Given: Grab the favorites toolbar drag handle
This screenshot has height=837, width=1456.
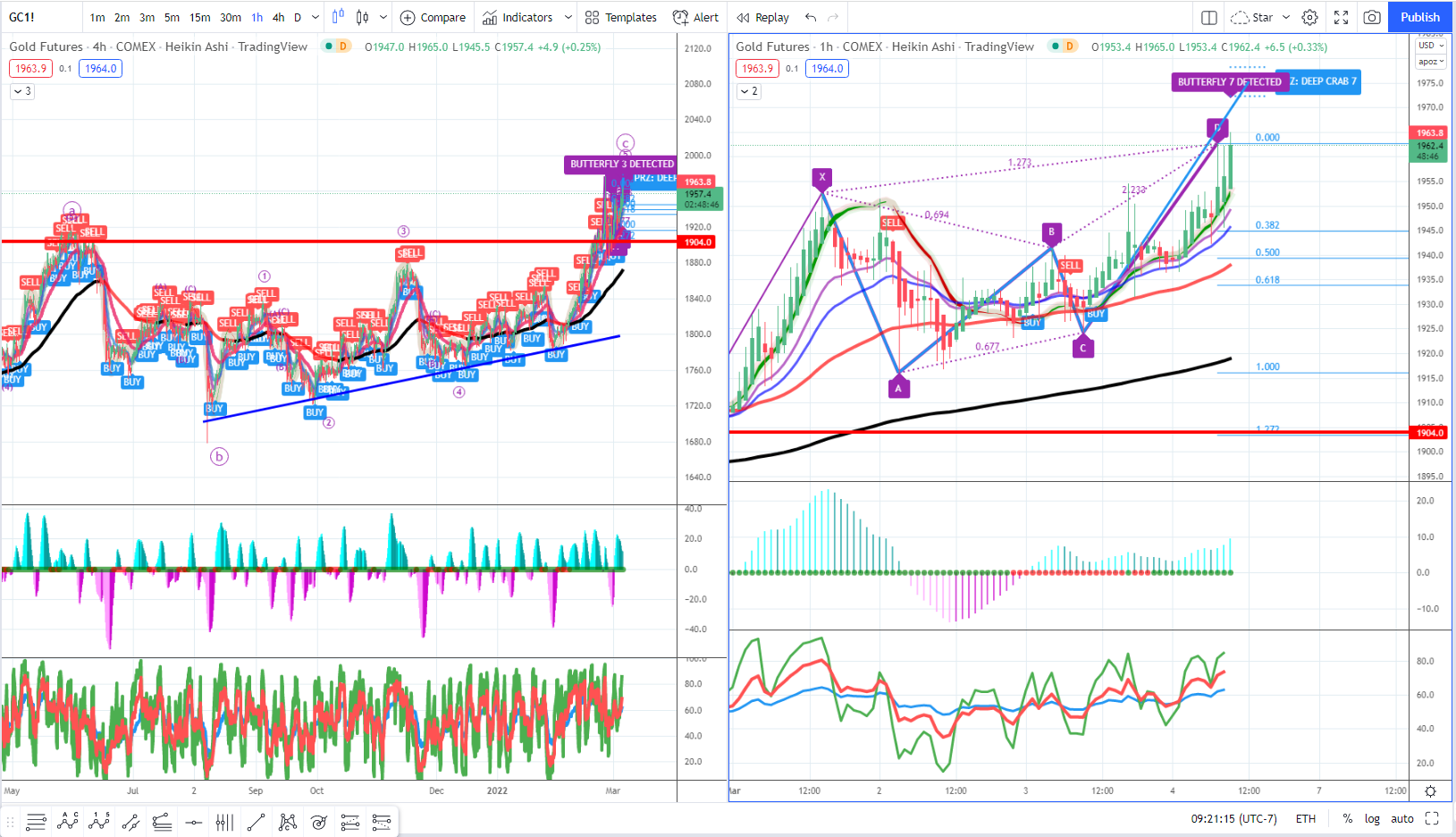Looking at the screenshot, I should click(x=12, y=822).
